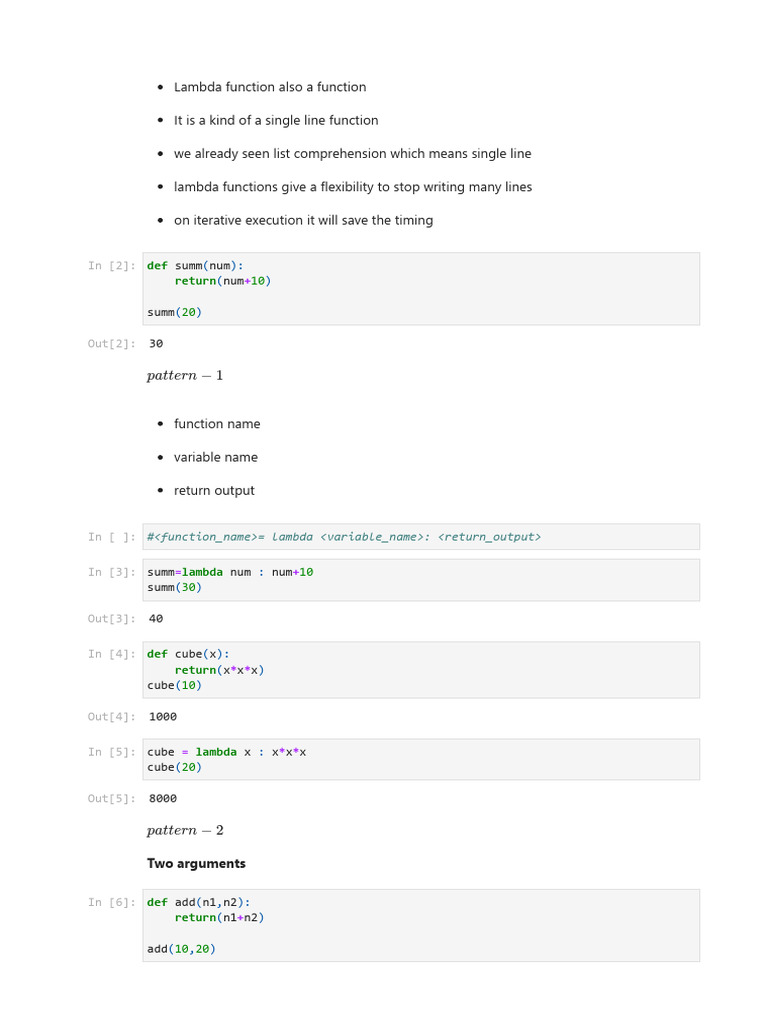
Task: Click the 'pattern − 1' heading
Action: coord(185,376)
